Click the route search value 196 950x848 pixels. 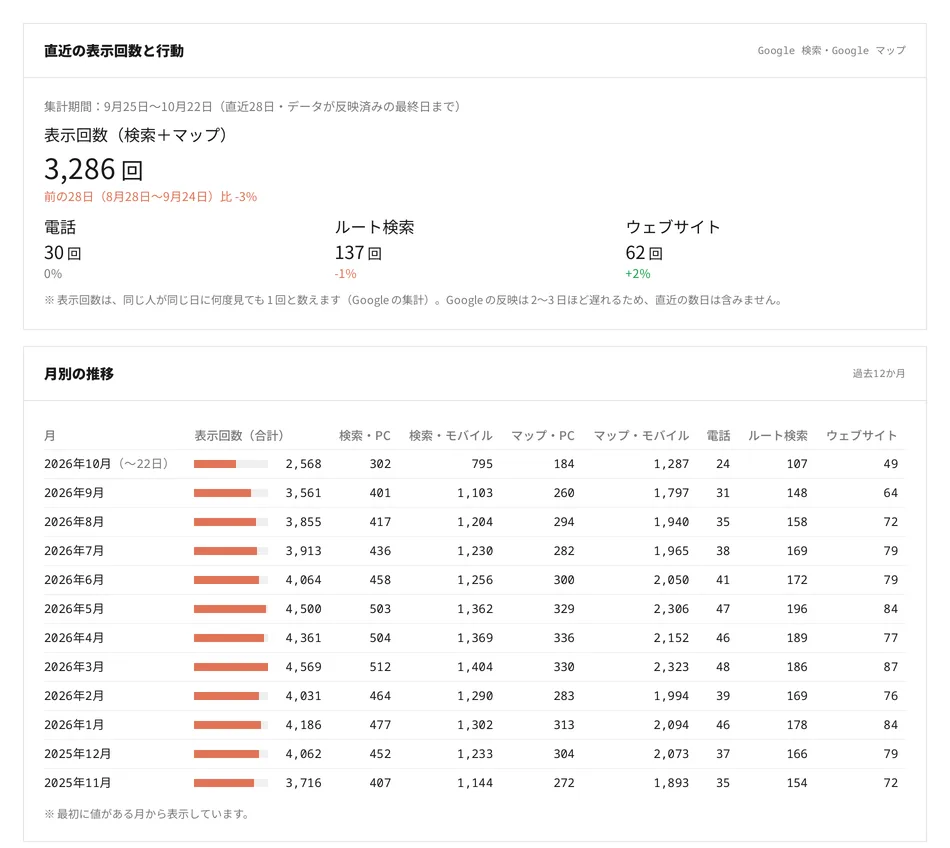[x=797, y=609]
